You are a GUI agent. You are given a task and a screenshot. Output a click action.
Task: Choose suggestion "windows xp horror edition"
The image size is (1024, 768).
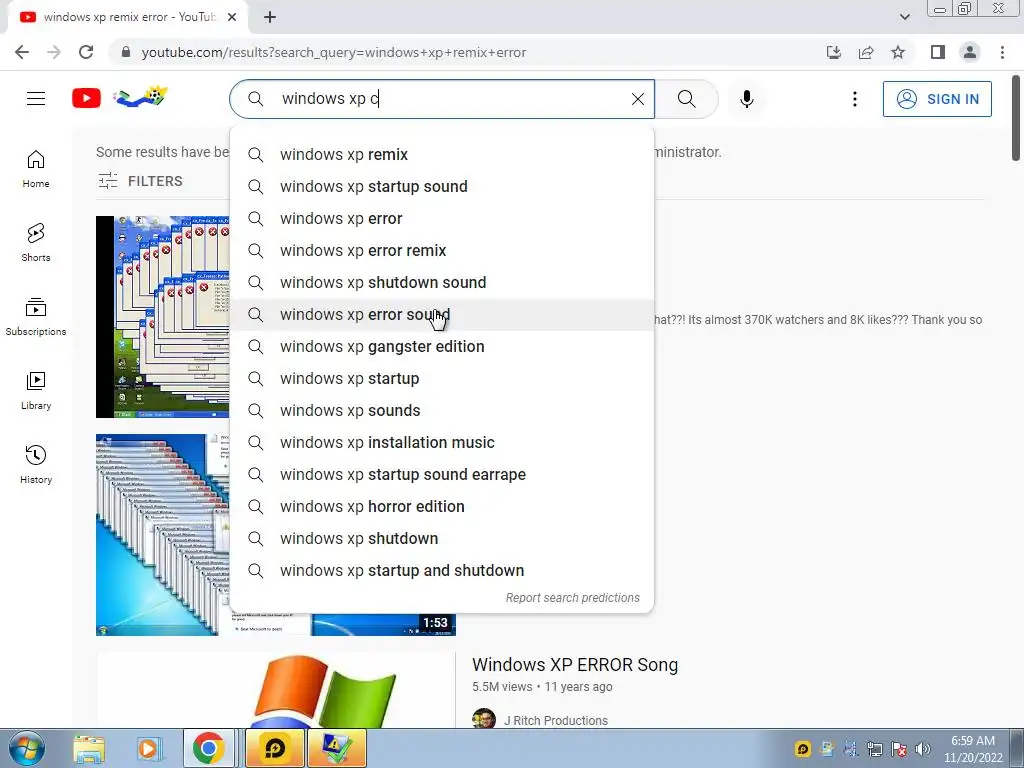click(441, 507)
